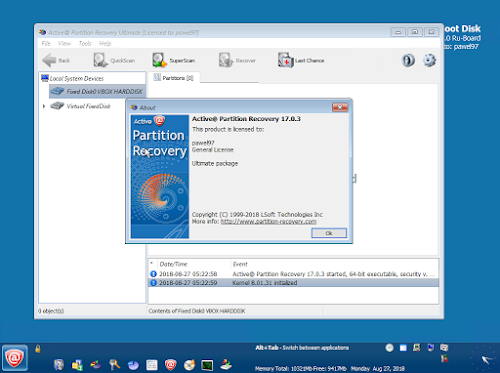Click the white square tray icon
The width and height of the screenshot is (500, 373).
[x=403, y=348]
